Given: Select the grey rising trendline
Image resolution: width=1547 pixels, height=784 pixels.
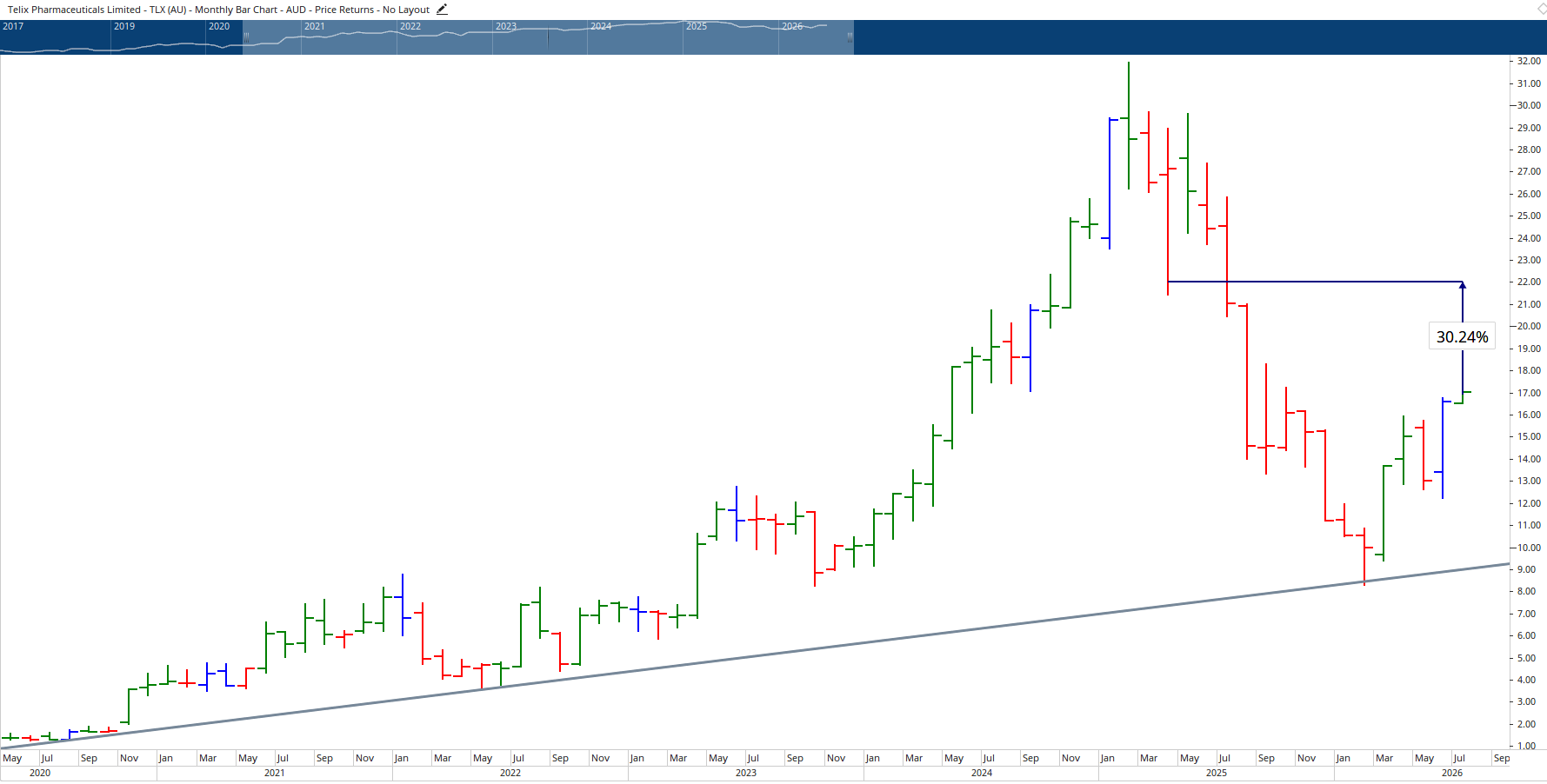Looking at the screenshot, I should click(x=755, y=655).
